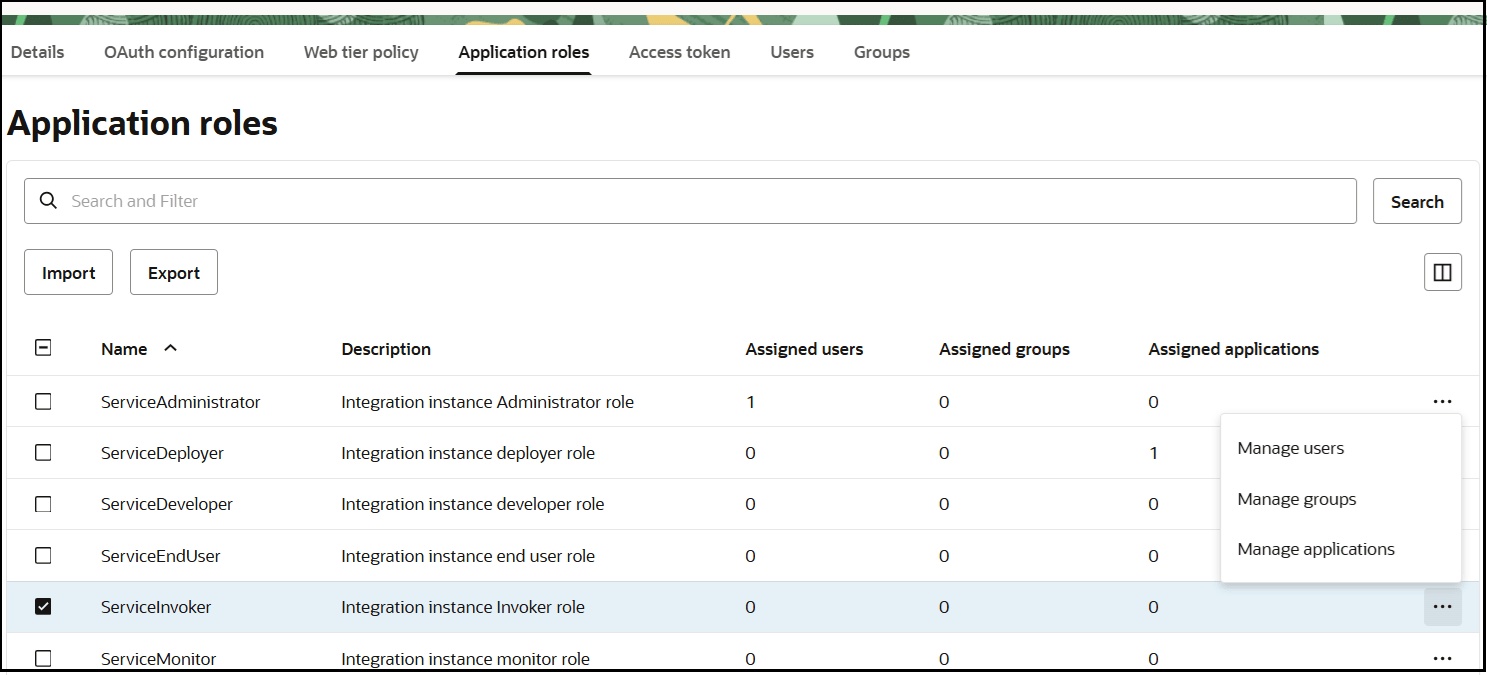Viewport: 1487px width, 675px height.
Task: Select Manage users from the menu
Action: click(x=1290, y=447)
